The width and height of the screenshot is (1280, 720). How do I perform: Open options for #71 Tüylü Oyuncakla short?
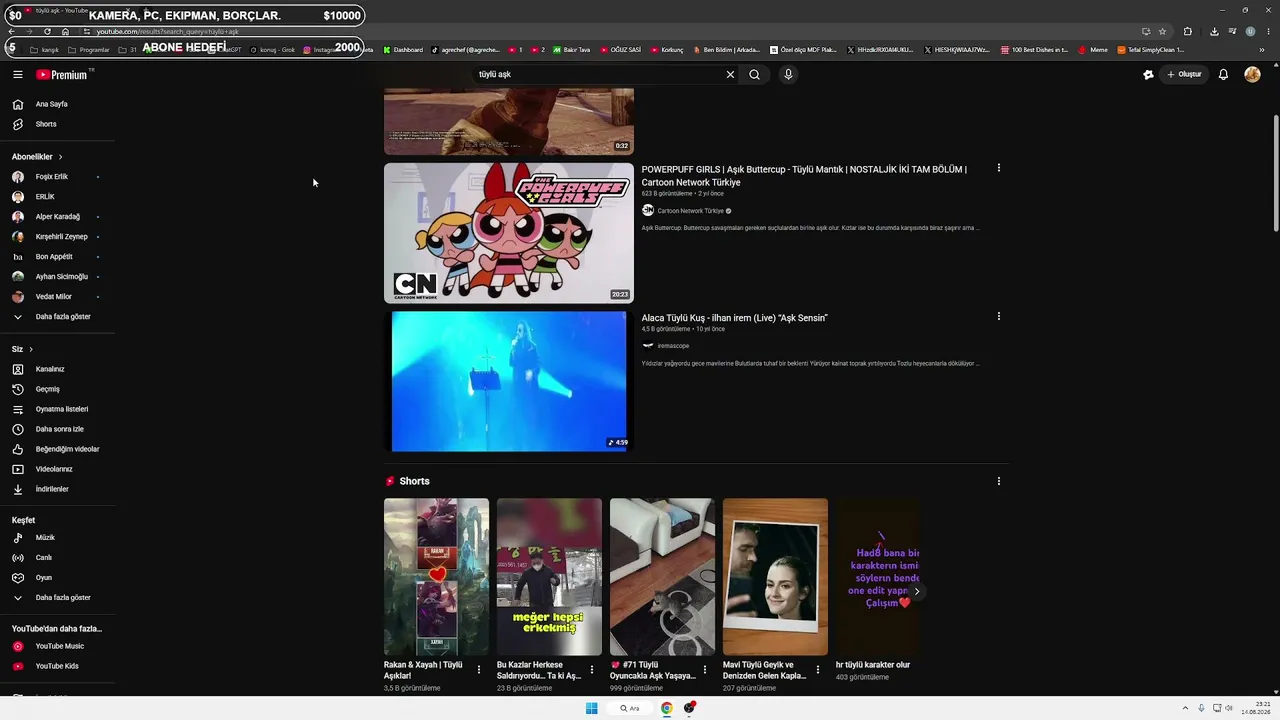tap(705, 670)
